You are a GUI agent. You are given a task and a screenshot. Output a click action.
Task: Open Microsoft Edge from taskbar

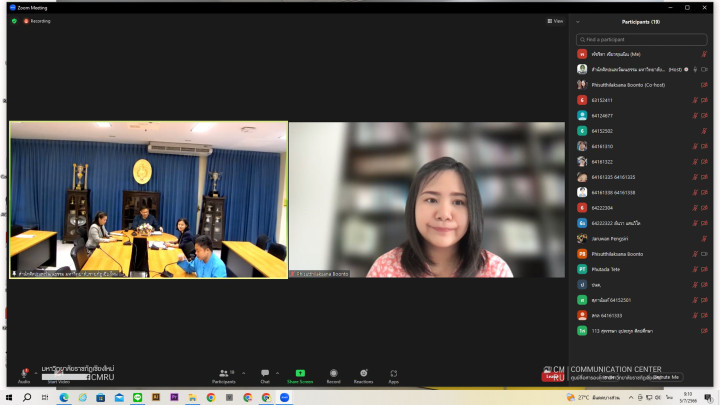pyautogui.click(x=64, y=397)
